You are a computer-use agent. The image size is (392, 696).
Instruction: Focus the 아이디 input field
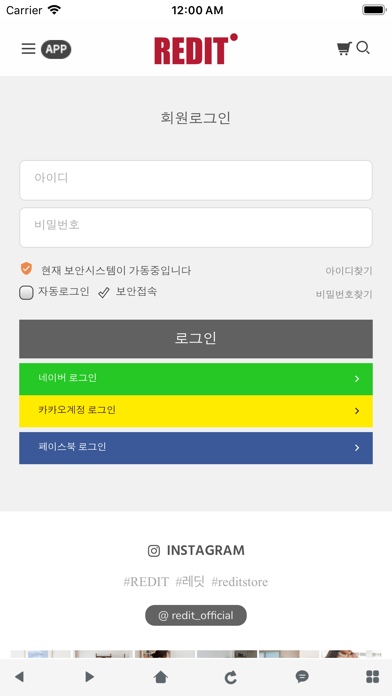pos(196,180)
